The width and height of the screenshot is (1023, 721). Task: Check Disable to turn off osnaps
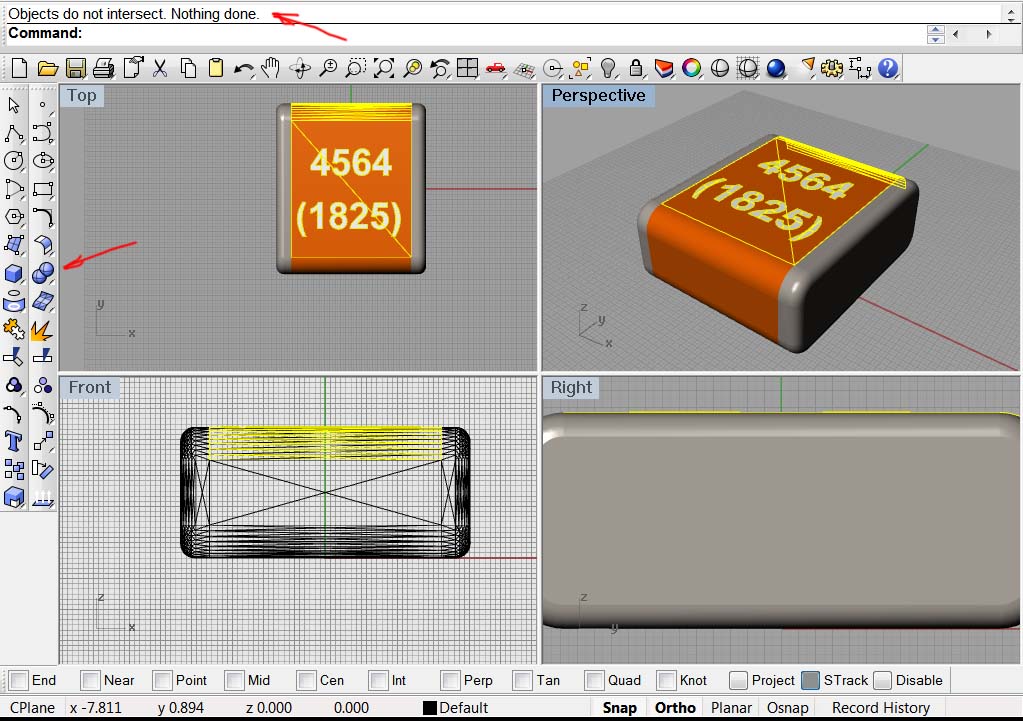pos(882,681)
